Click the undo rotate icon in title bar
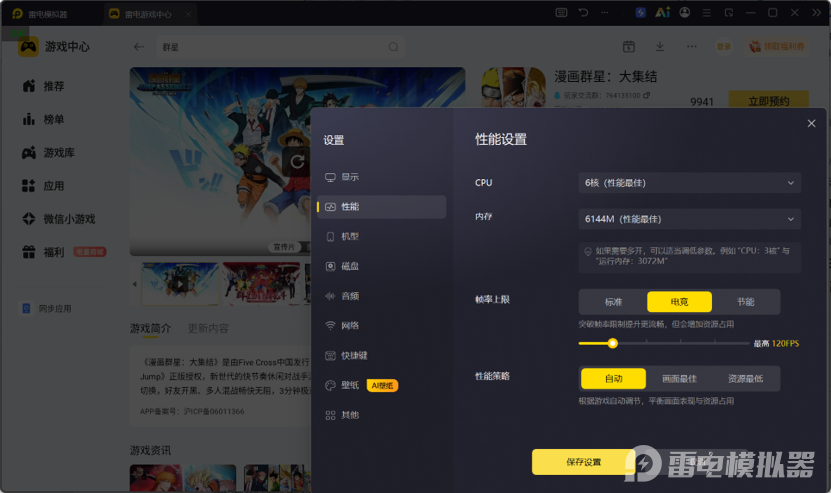Screen dimensions: 831x493 pos(584,13)
